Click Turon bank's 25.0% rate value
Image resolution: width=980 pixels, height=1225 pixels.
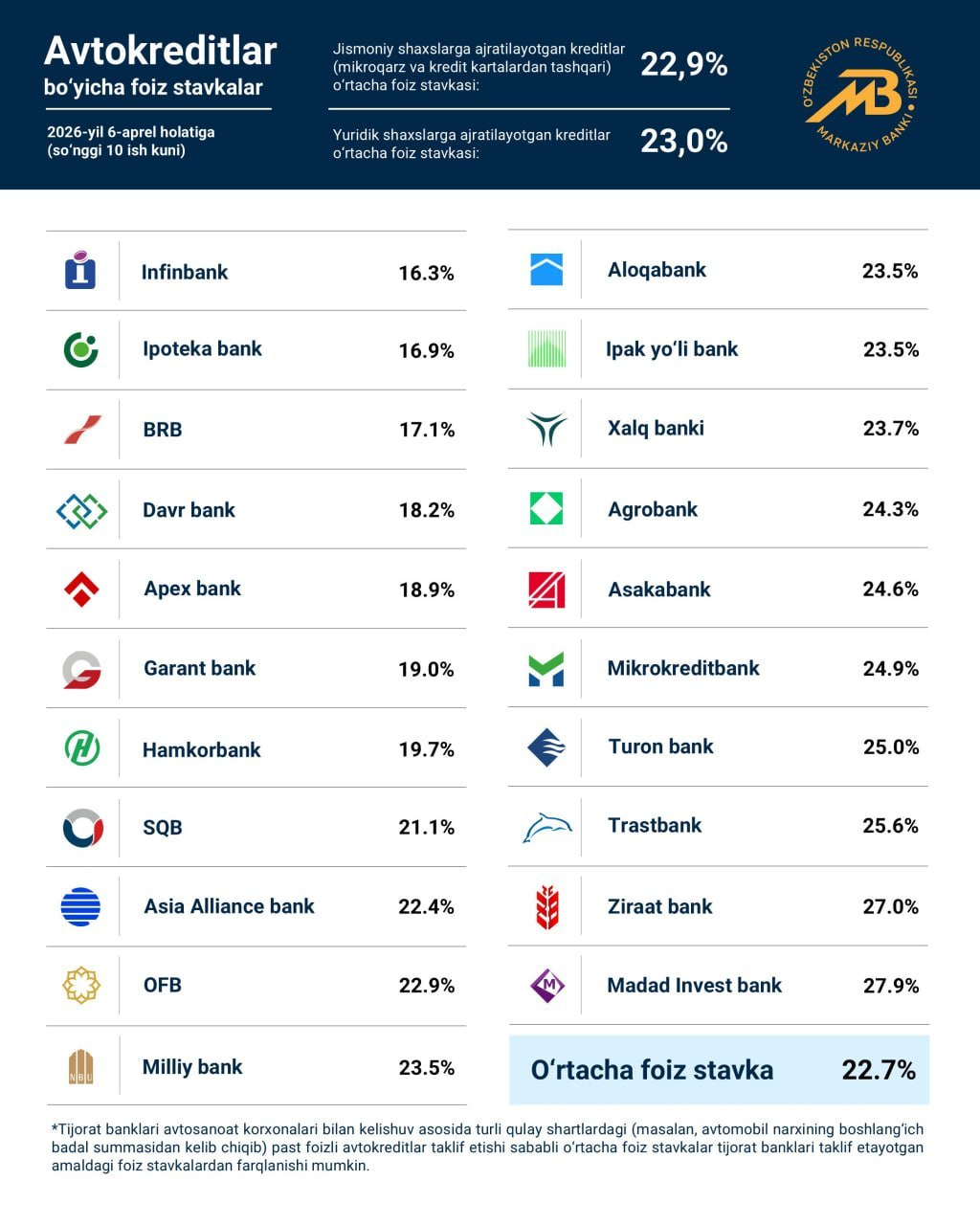890,746
